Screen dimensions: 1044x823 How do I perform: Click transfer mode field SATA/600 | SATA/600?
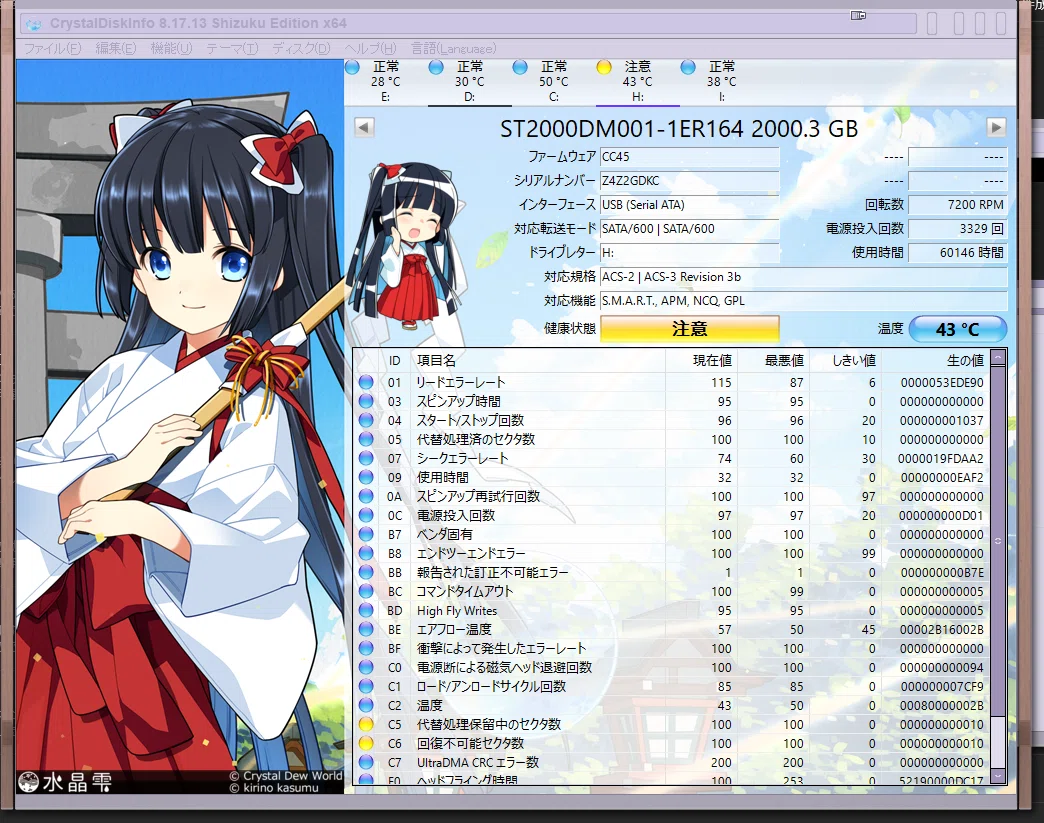click(690, 228)
